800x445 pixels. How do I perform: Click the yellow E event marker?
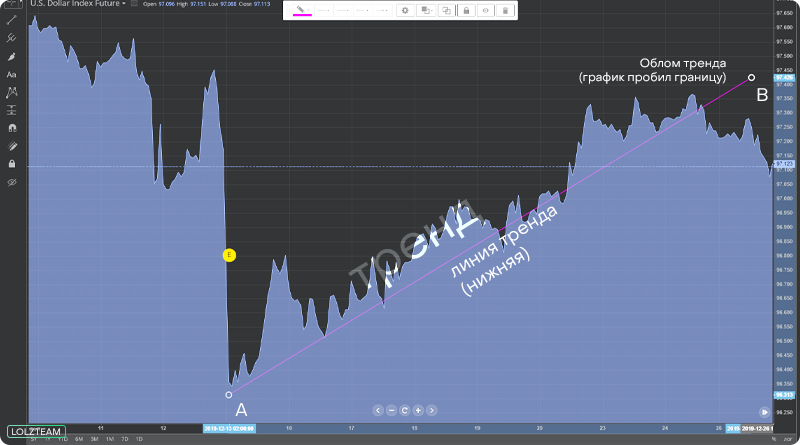click(x=229, y=255)
